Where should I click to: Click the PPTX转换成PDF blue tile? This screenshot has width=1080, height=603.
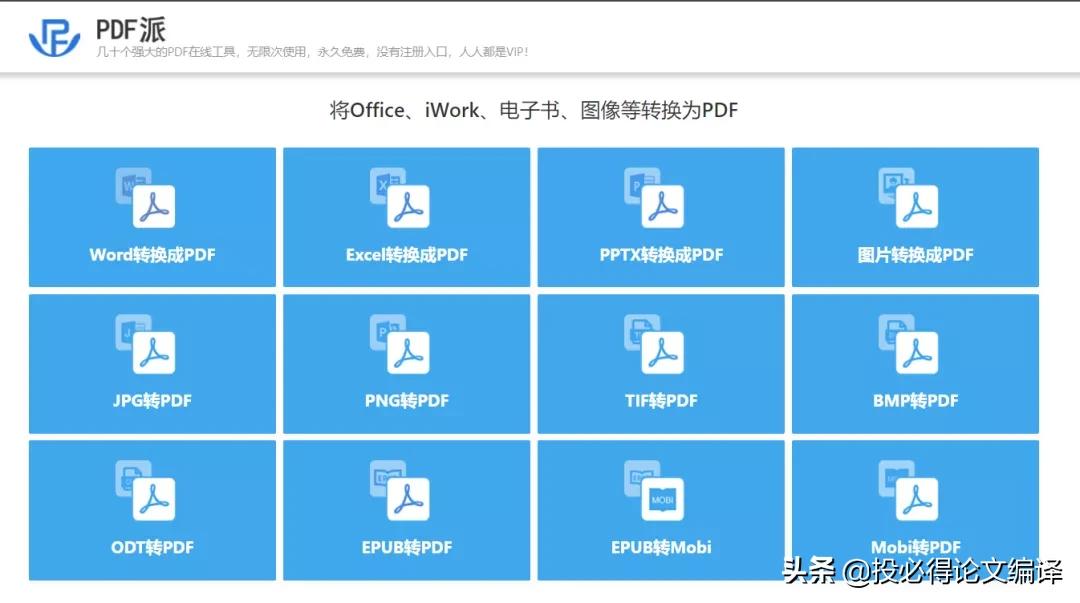pos(659,217)
